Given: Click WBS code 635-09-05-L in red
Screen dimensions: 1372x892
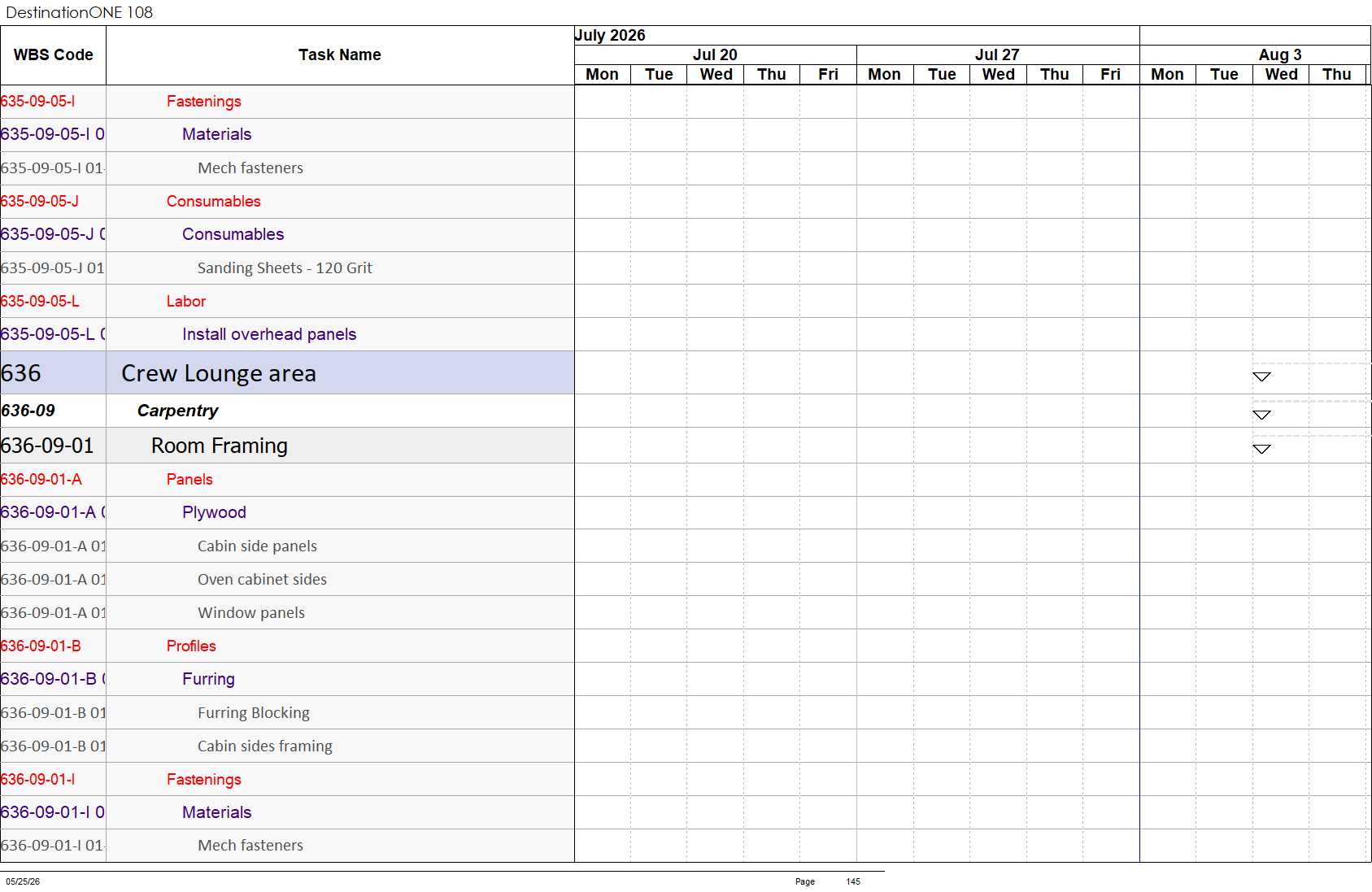Looking at the screenshot, I should [x=40, y=302].
